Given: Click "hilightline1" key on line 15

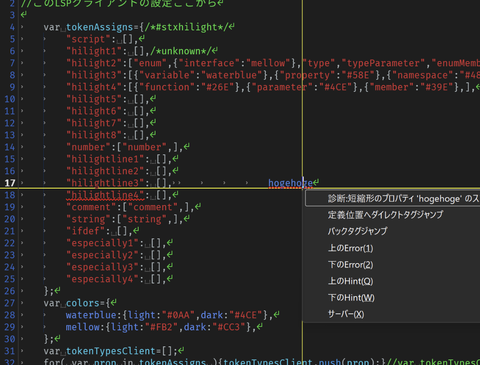Looking at the screenshot, I should click(105, 159).
